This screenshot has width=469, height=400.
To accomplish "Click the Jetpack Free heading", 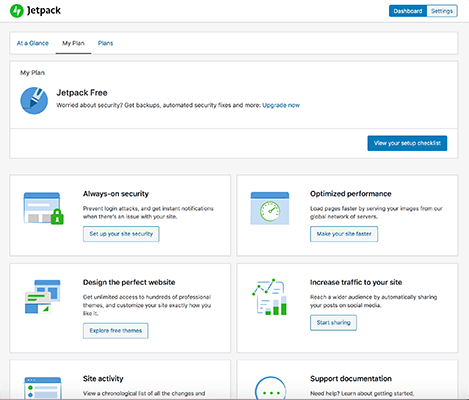I will pyautogui.click(x=82, y=93).
